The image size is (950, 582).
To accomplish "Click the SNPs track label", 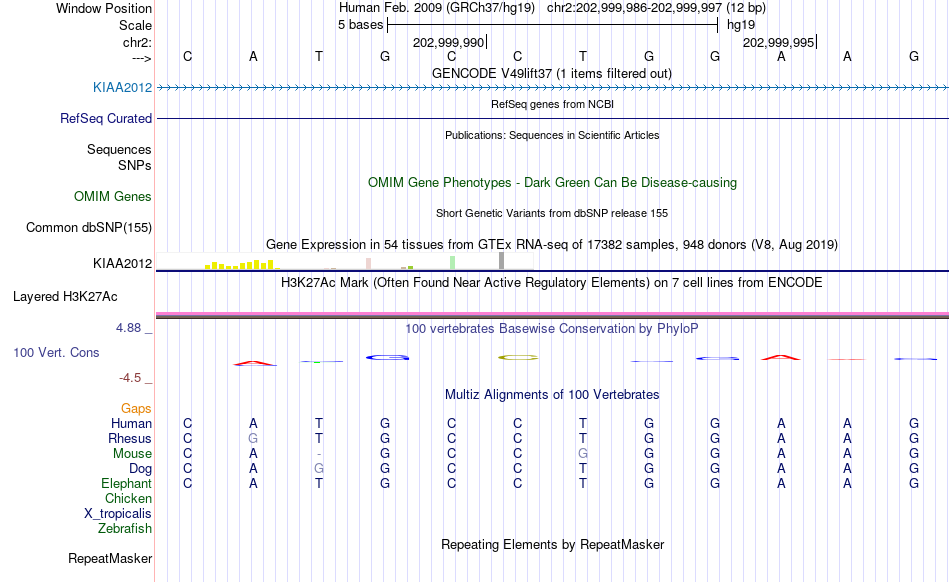I will coord(135,165).
